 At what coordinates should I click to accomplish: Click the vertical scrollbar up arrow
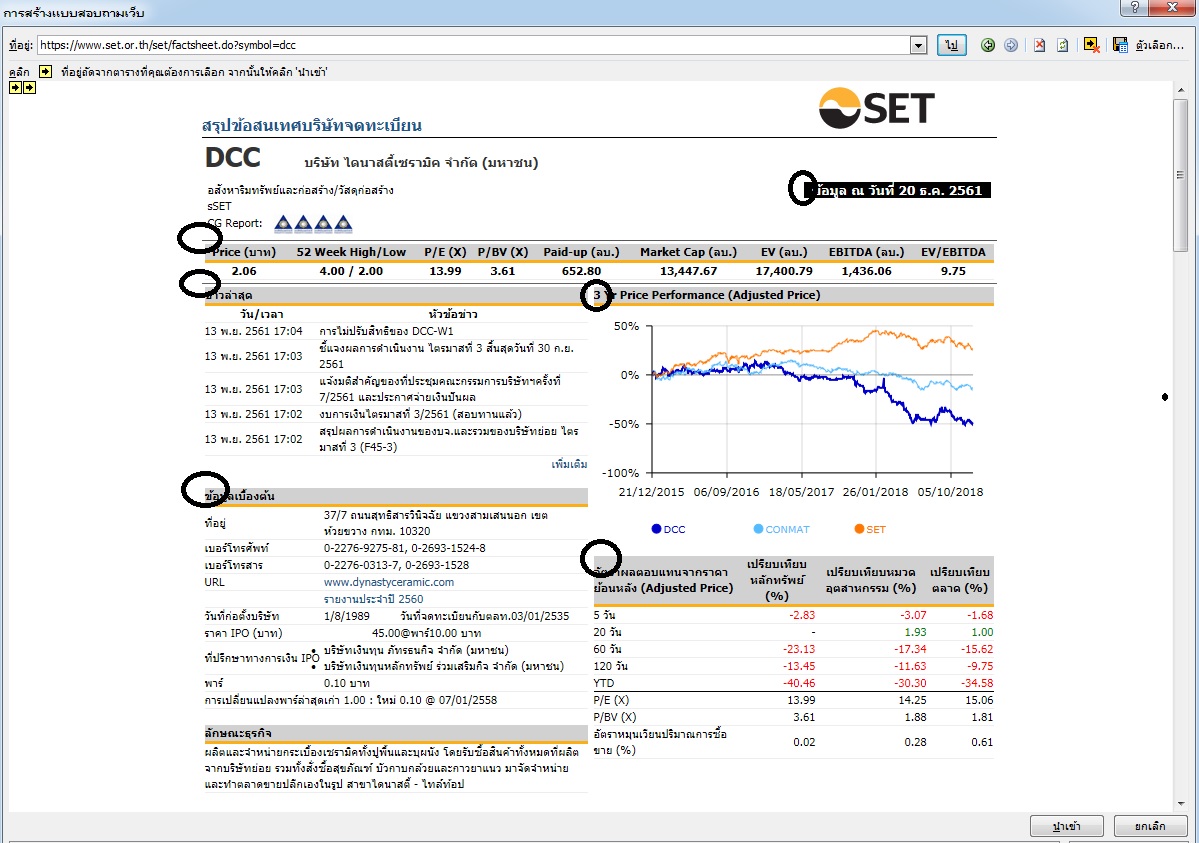(1181, 90)
